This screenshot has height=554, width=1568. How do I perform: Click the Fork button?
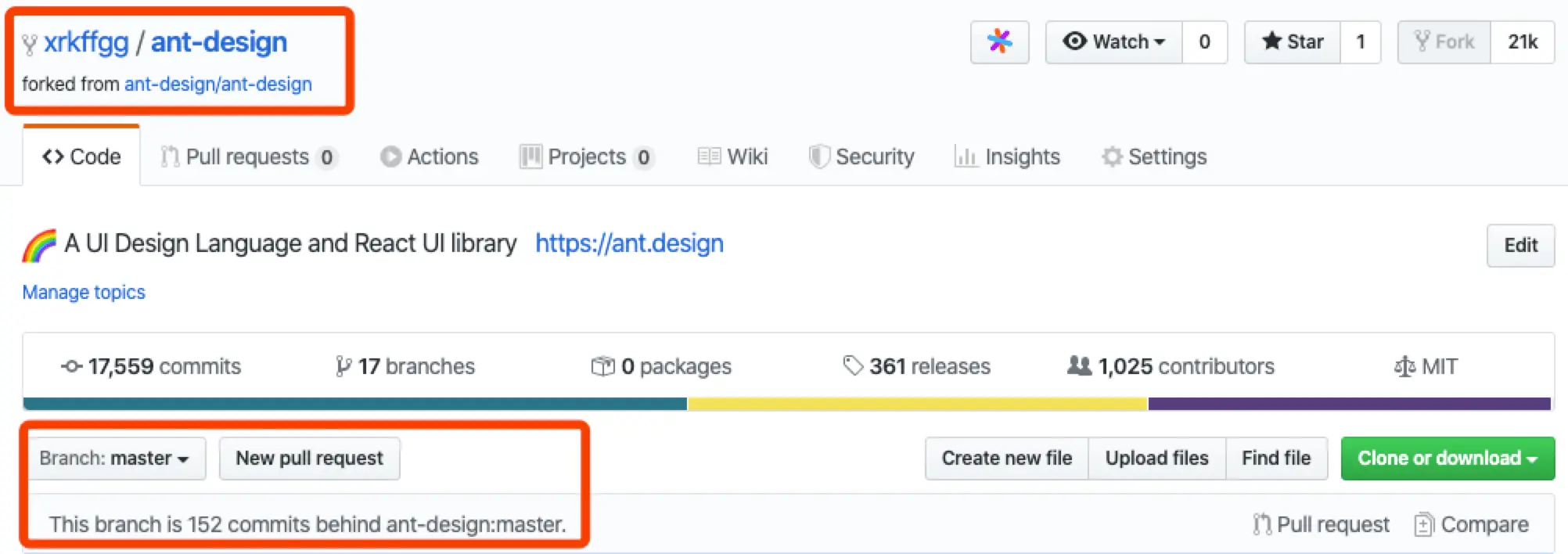[x=1444, y=41]
